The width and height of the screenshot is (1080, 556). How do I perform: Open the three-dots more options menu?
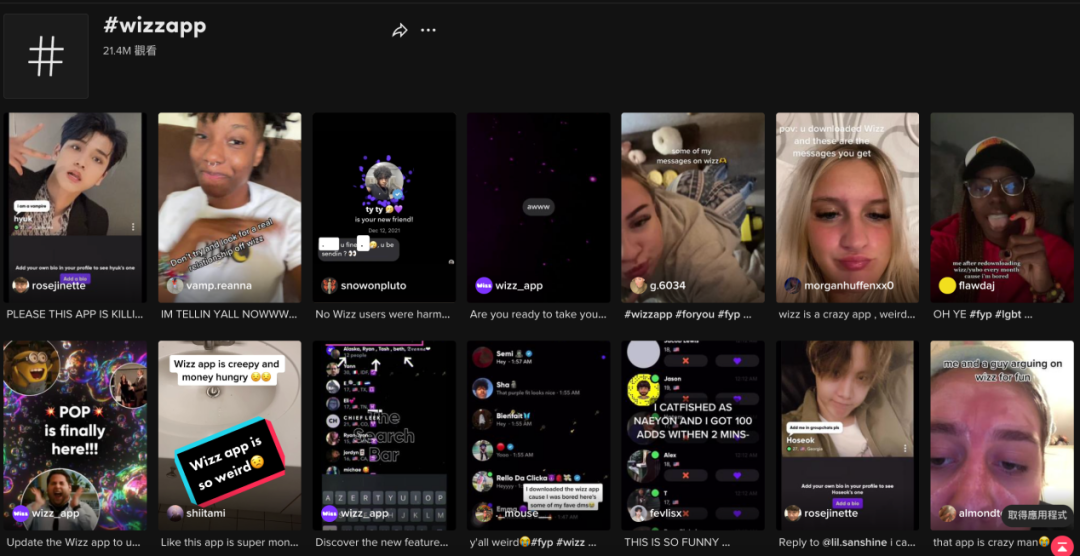tap(428, 30)
